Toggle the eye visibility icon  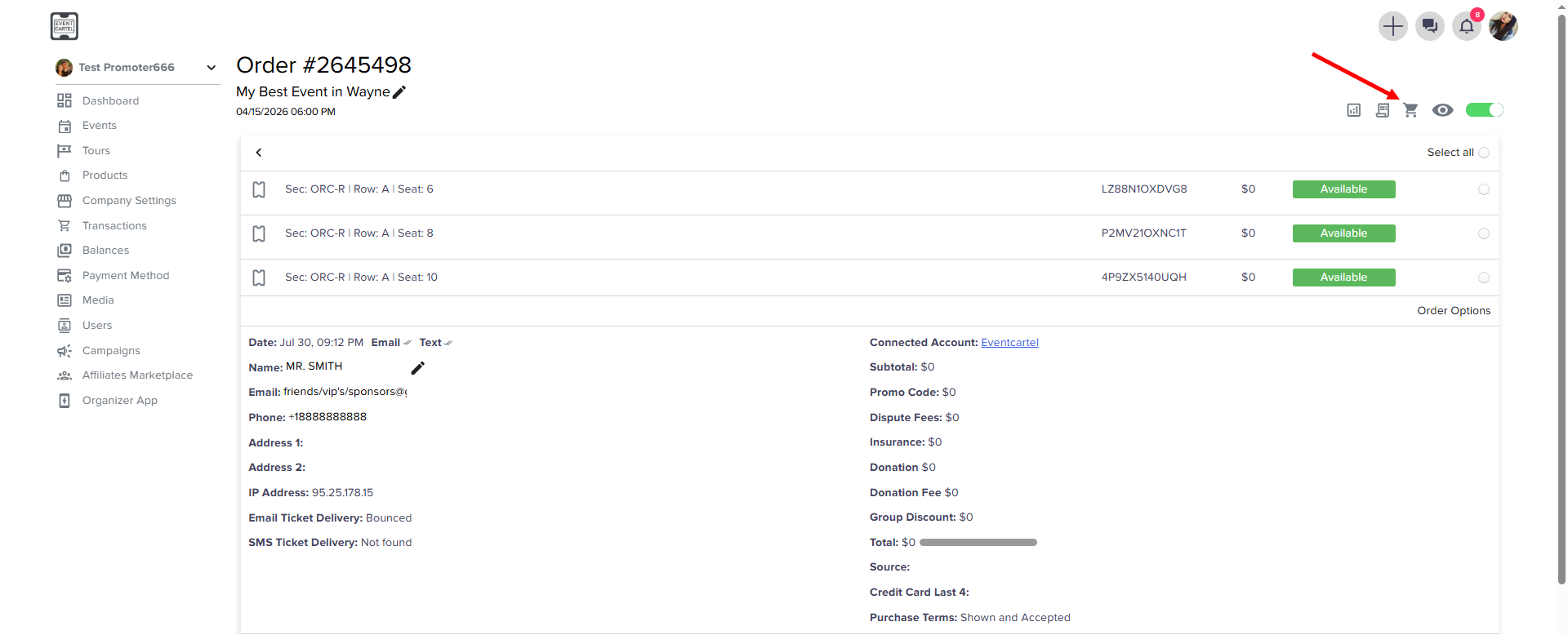[x=1443, y=110]
